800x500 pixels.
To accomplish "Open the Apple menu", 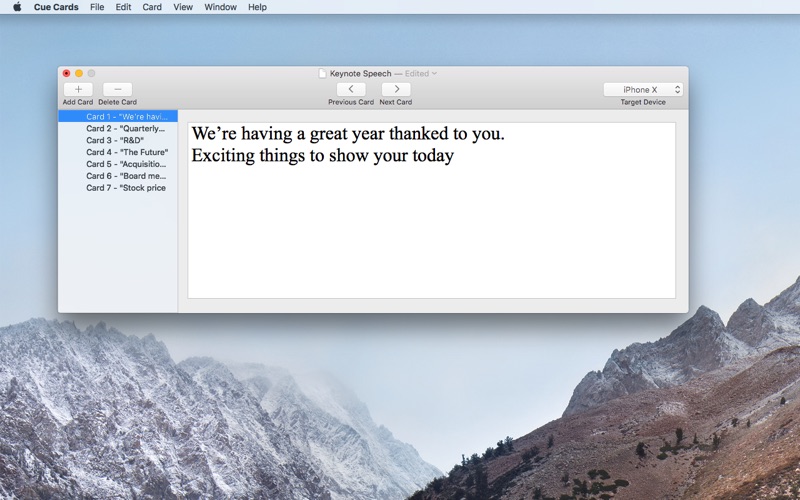I will click(17, 7).
